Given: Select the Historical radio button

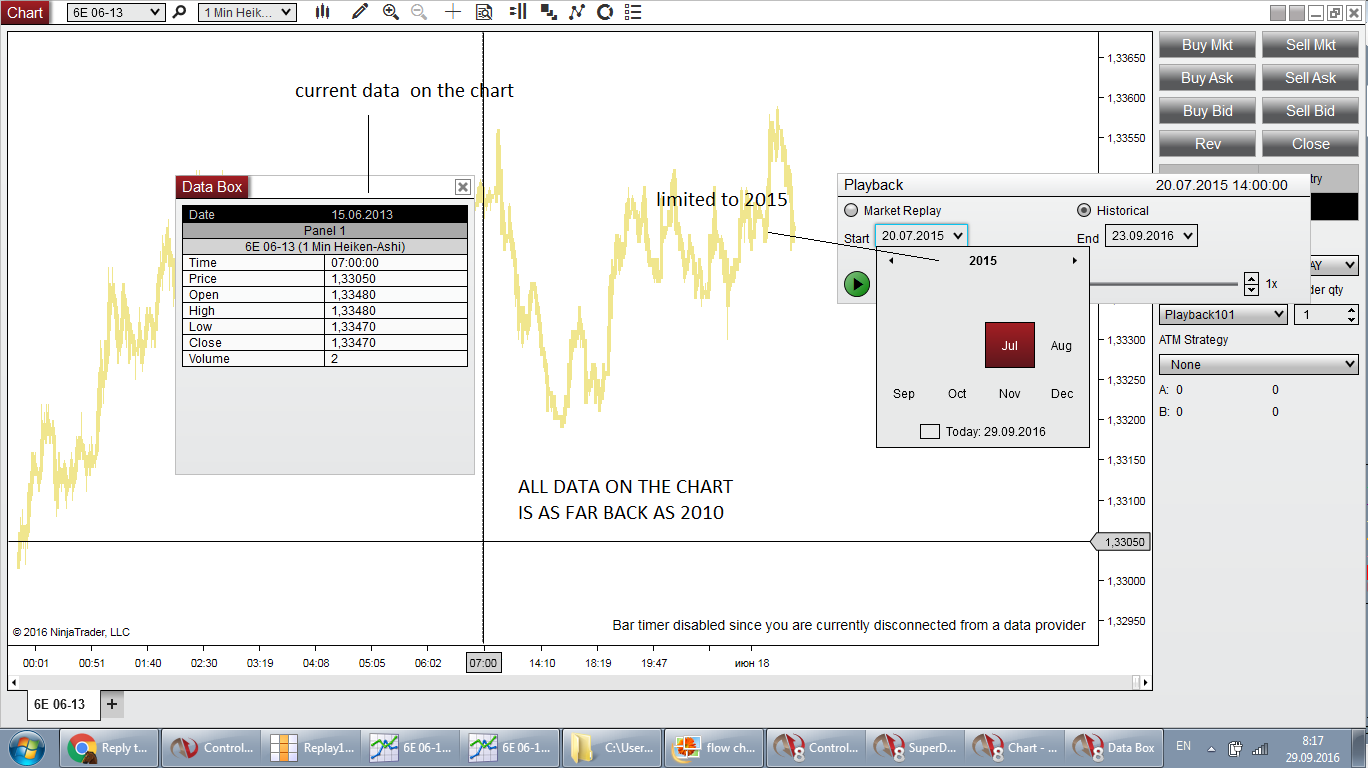Looking at the screenshot, I should pos(1083,211).
